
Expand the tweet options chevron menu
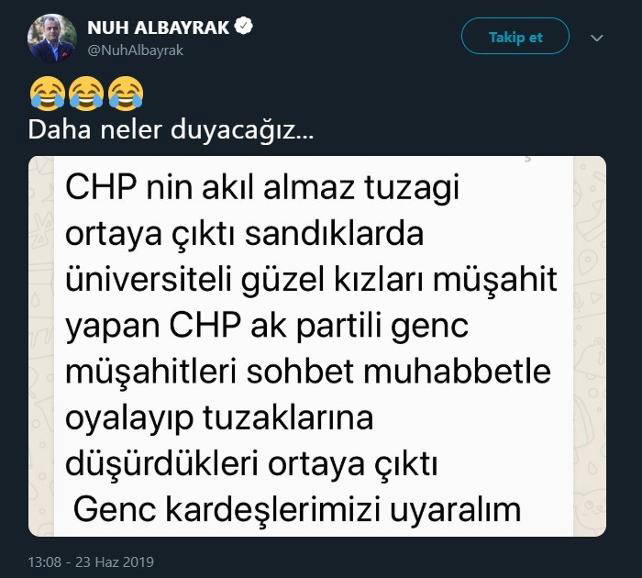click(x=597, y=38)
